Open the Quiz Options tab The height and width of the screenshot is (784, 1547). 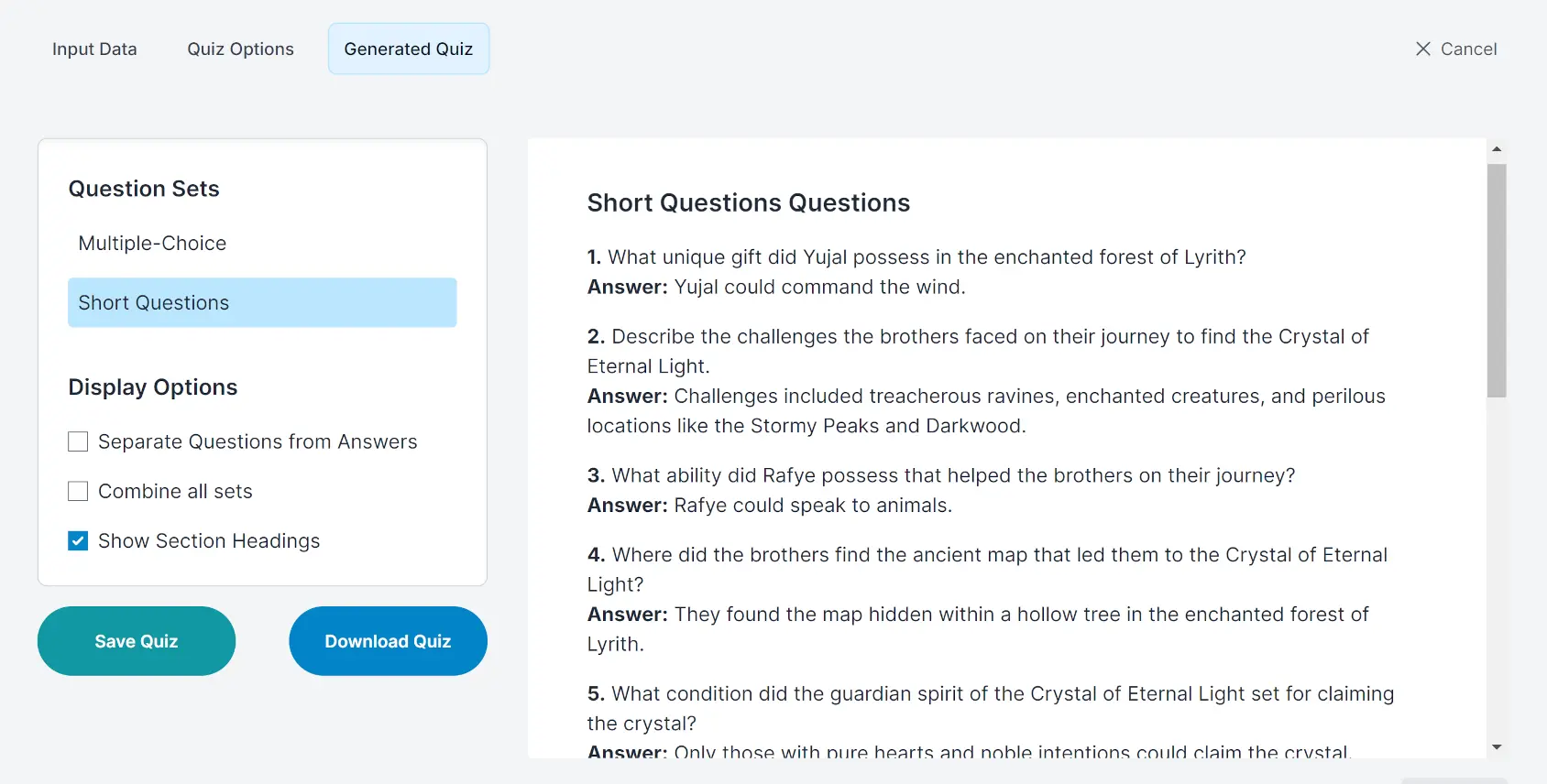(x=240, y=49)
